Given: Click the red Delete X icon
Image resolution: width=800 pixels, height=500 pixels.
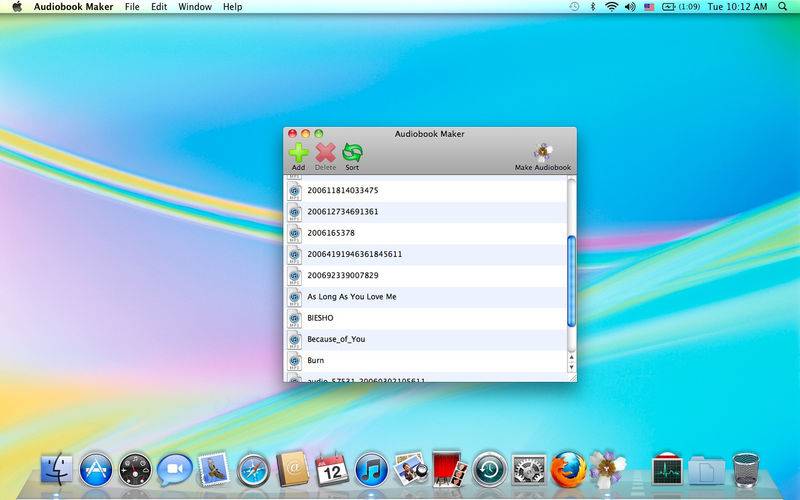Looking at the screenshot, I should click(325, 153).
